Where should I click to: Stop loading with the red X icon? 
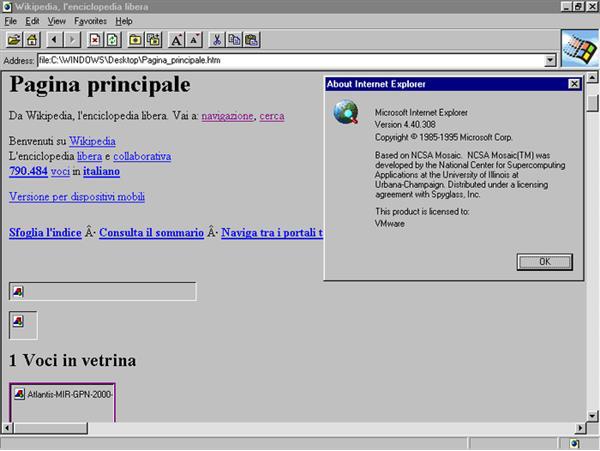pyautogui.click(x=95, y=40)
